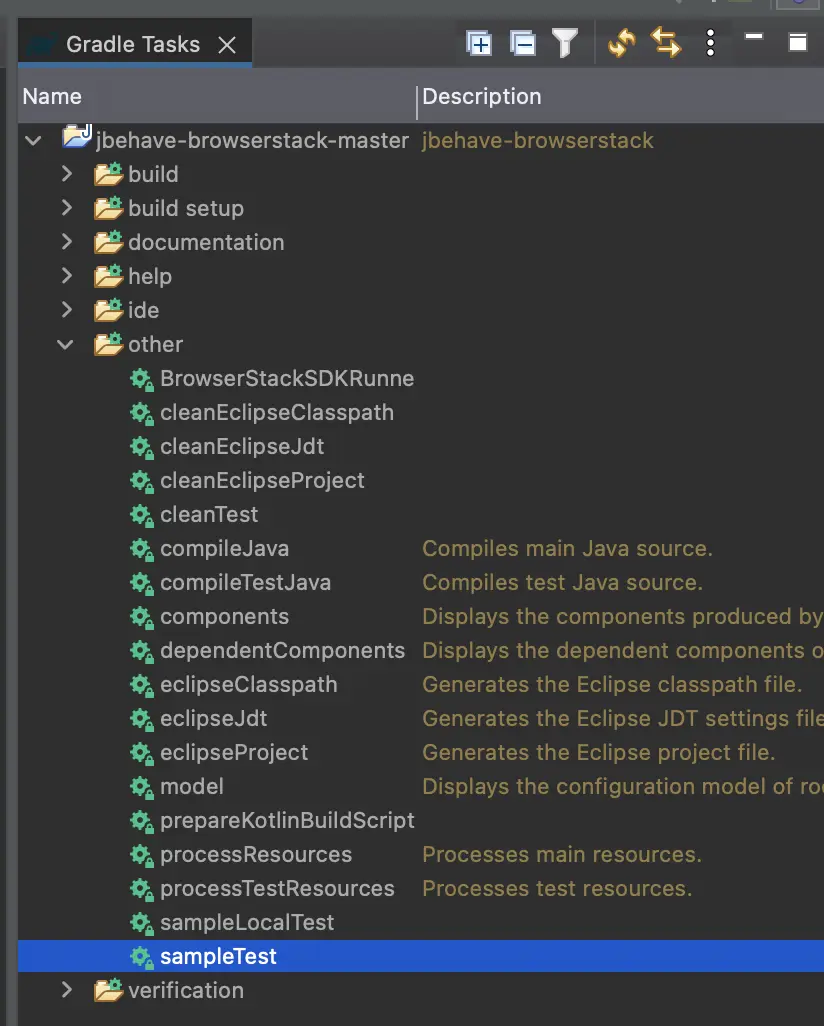Collapse the other task group
The width and height of the screenshot is (824, 1026).
point(66,344)
